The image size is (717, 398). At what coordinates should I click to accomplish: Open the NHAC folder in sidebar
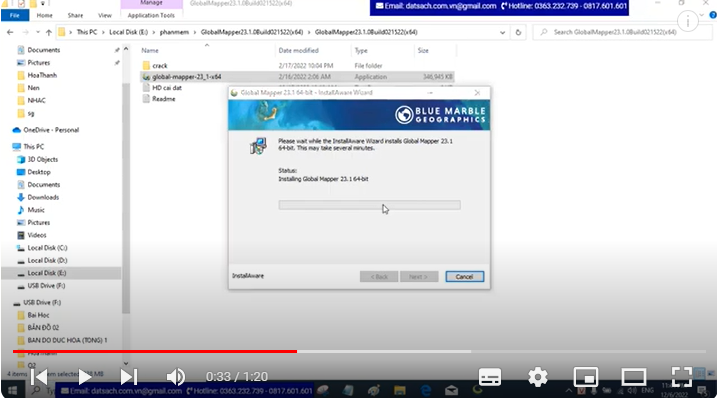coord(36,101)
